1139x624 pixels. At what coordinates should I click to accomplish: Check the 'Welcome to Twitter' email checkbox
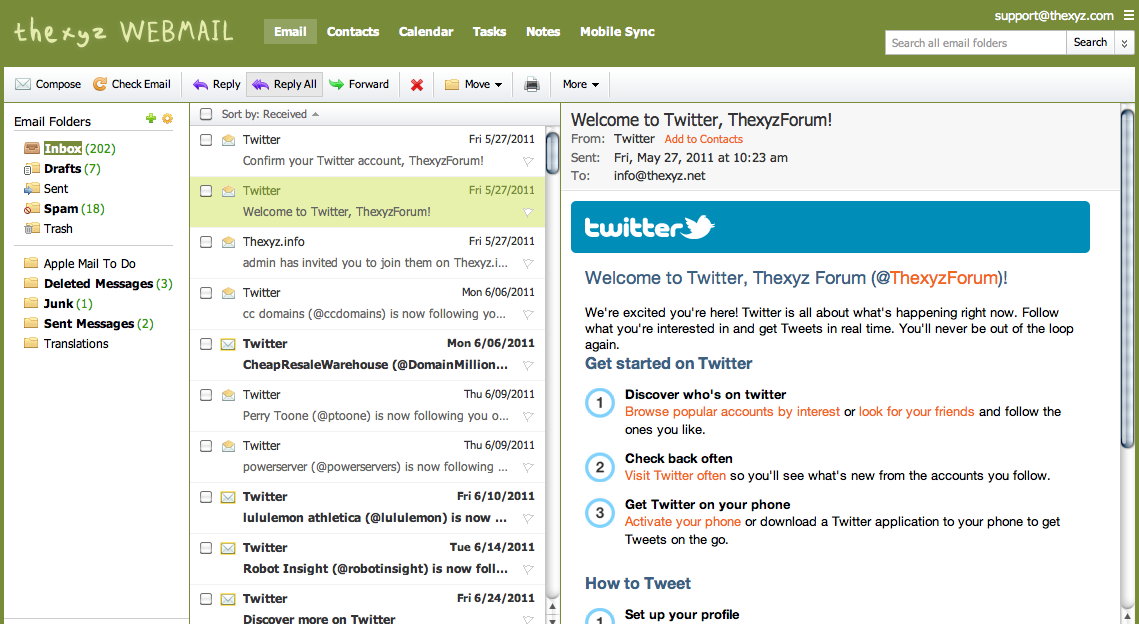206,191
